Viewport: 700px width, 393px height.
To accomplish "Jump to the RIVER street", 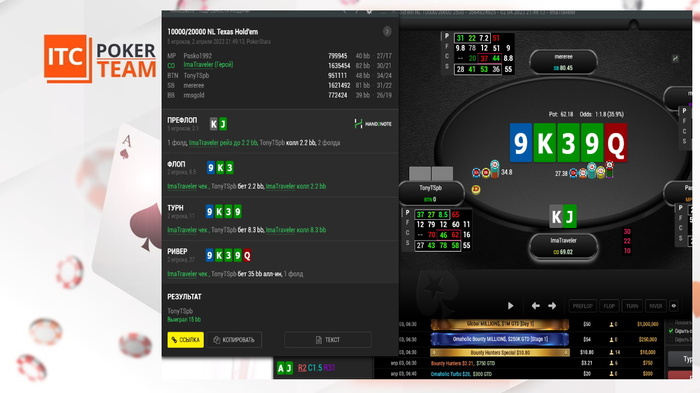I will (x=655, y=306).
